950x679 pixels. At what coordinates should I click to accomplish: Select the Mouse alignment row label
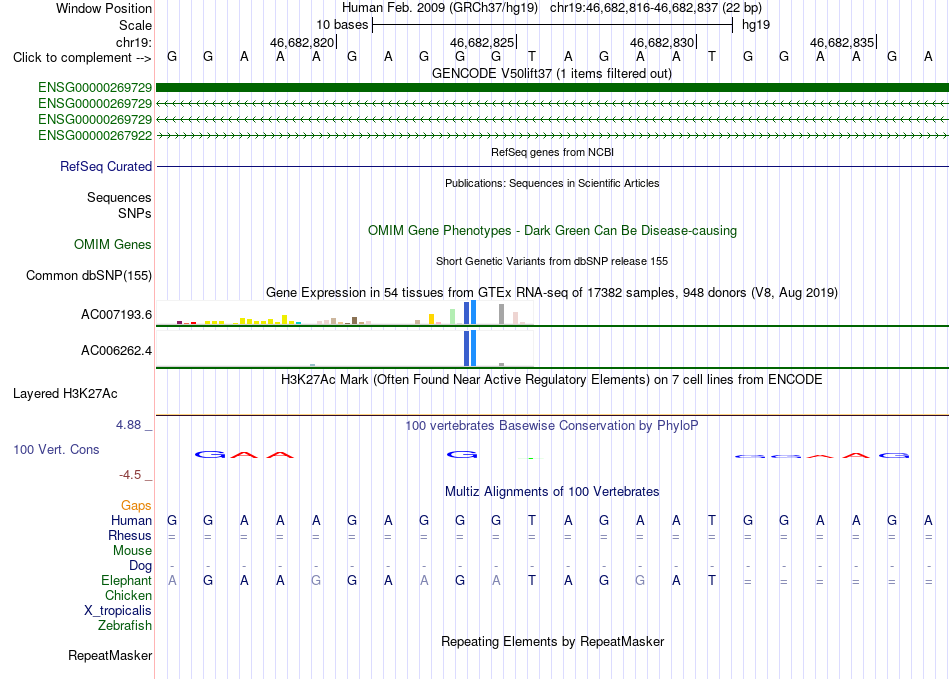(132, 551)
